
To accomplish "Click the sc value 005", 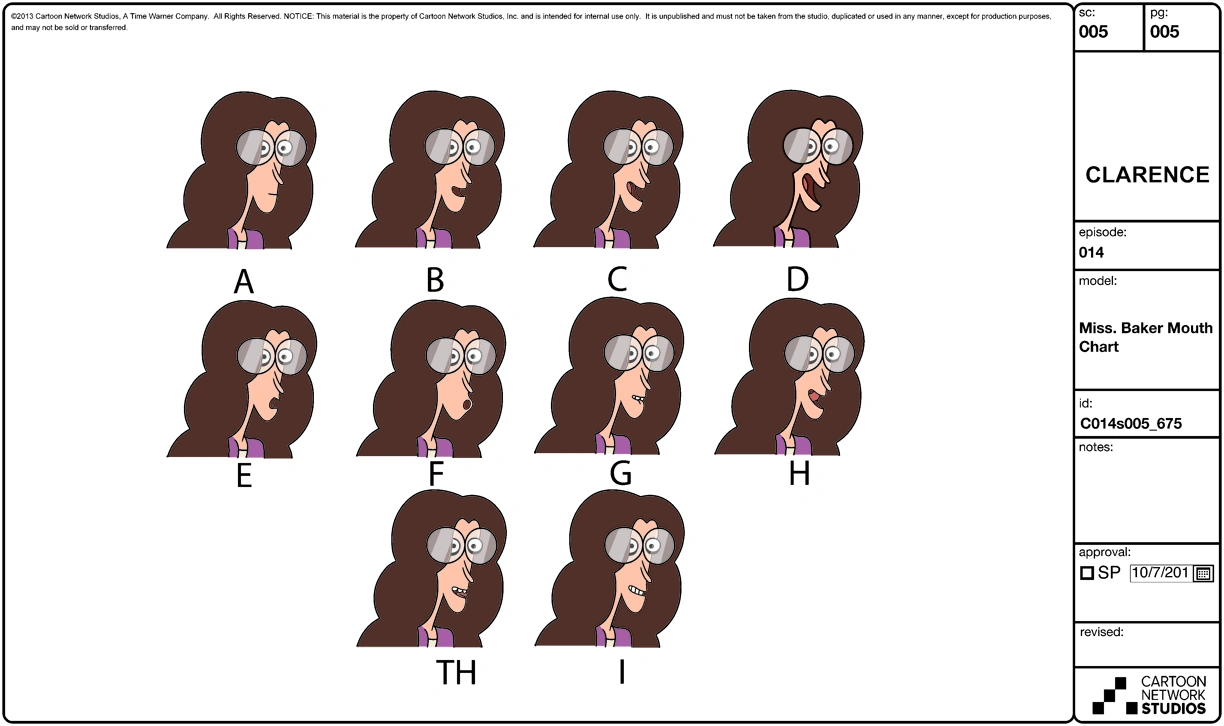I will [x=1094, y=32].
